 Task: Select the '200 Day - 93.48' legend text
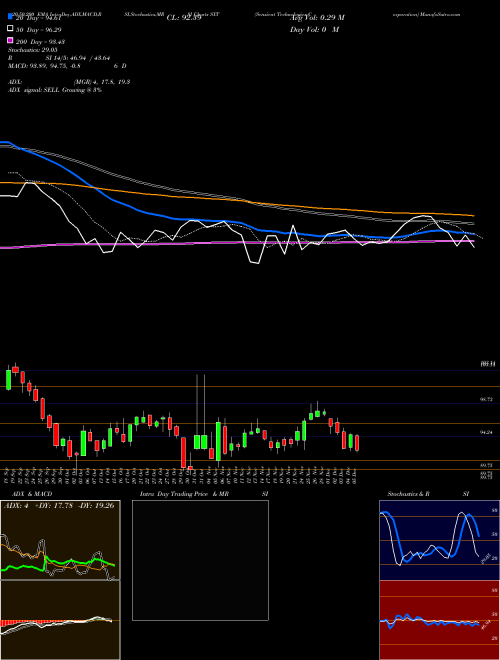(x=40, y=42)
